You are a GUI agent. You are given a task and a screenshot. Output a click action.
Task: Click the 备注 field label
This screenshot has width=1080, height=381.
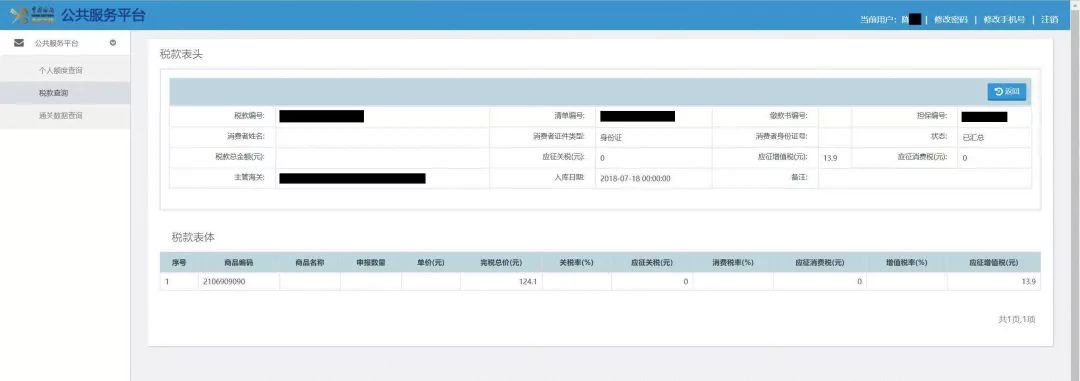800,178
